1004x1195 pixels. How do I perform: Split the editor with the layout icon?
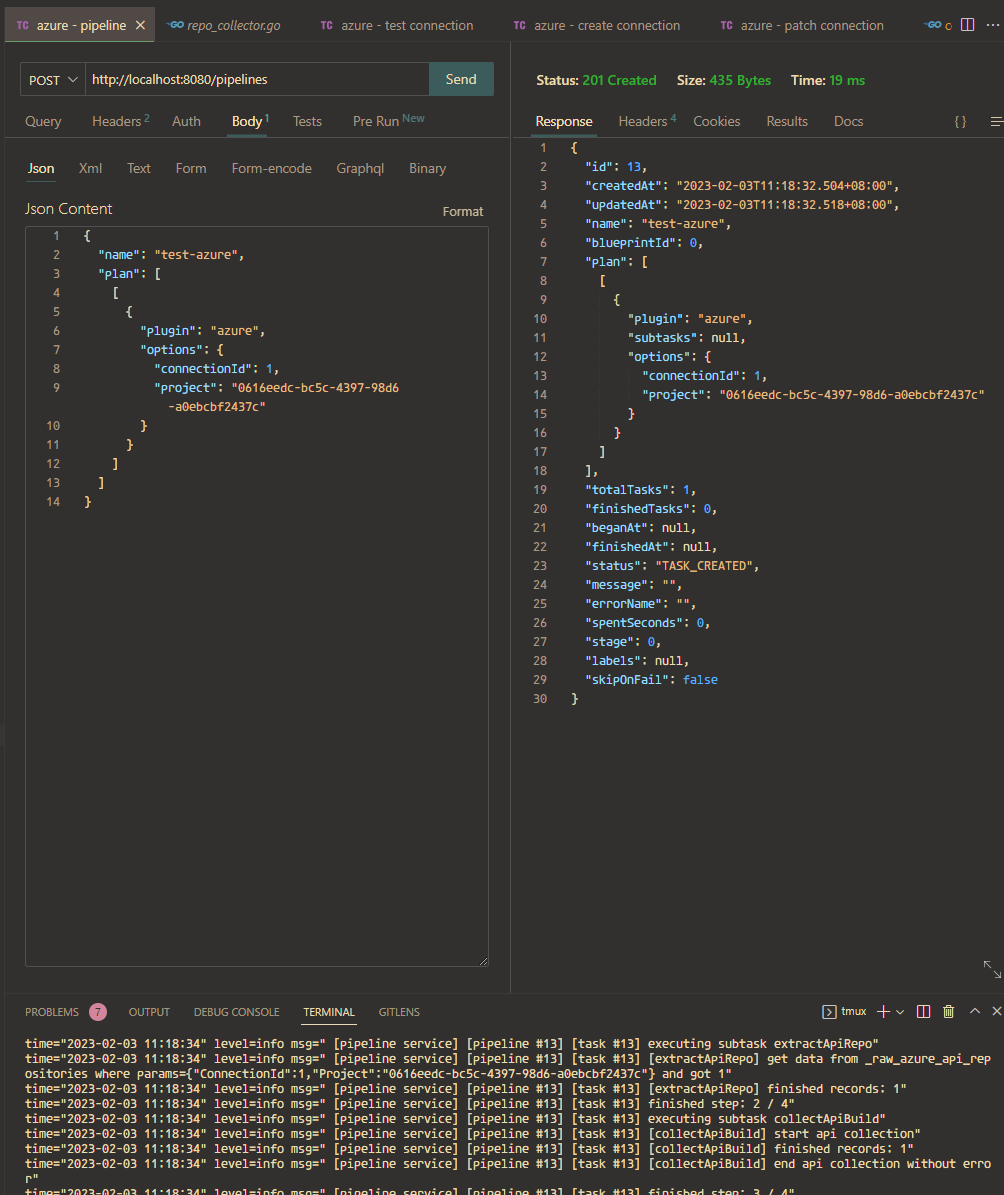(x=967, y=24)
